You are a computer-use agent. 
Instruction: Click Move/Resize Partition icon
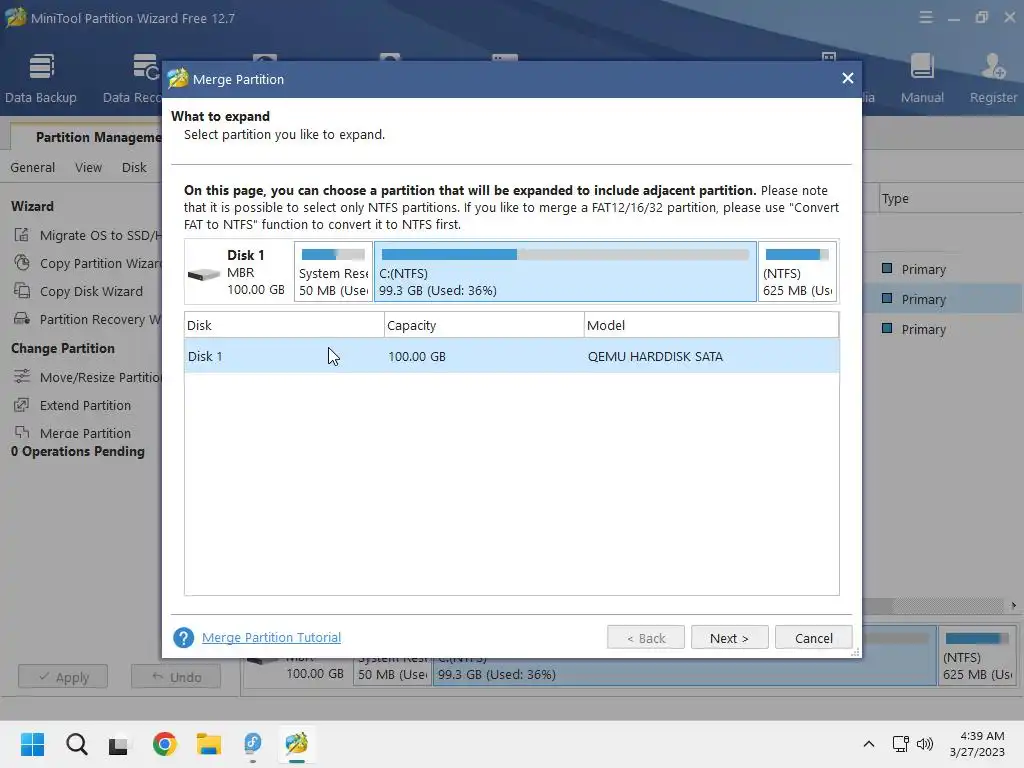coord(22,377)
